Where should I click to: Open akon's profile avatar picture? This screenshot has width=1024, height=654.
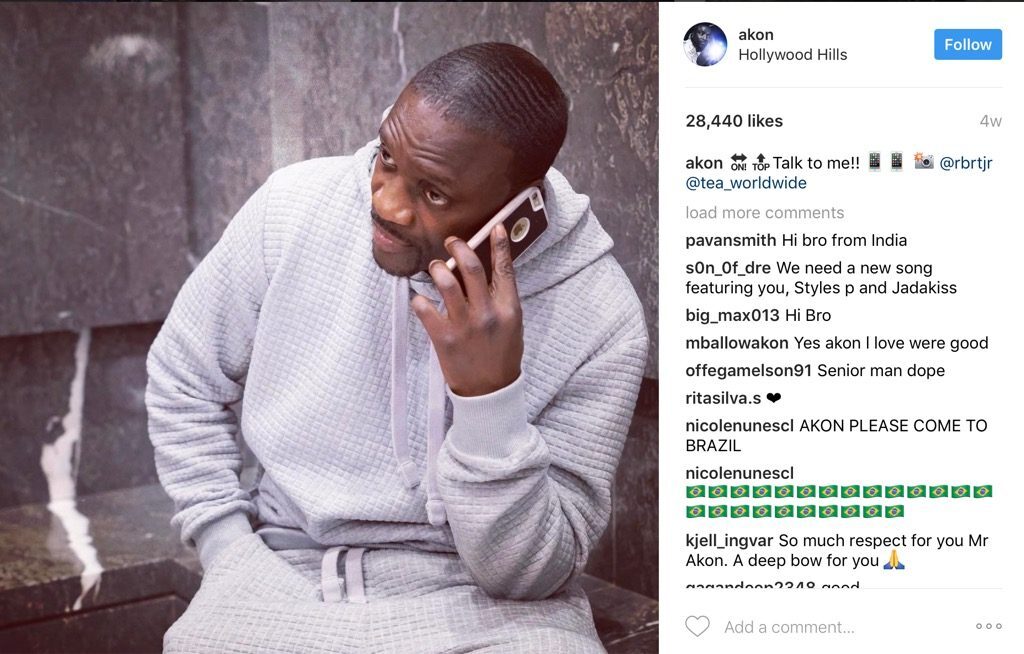point(705,44)
